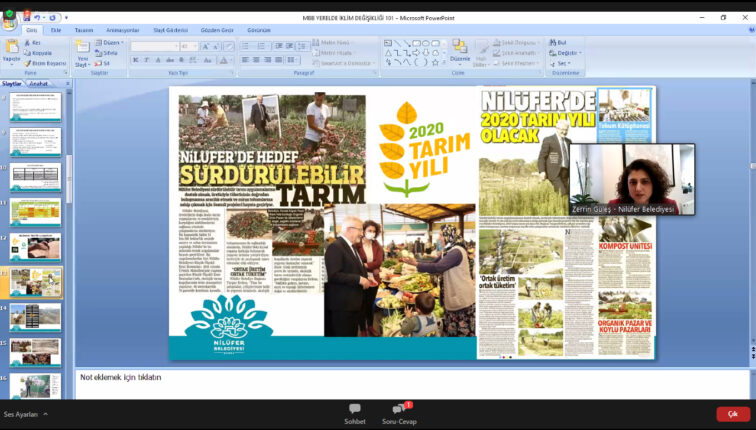Switch to Anahat outline pane tab
Viewport: 756px width, 430px height.
(x=39, y=84)
